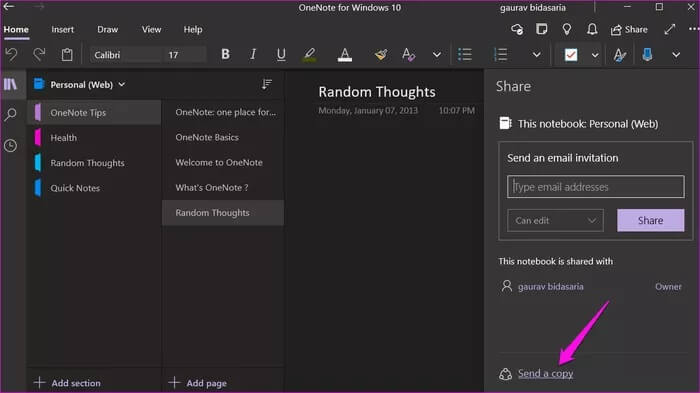This screenshot has height=393, width=700.
Task: Open the Can edit permission dropdown
Action: (555, 220)
